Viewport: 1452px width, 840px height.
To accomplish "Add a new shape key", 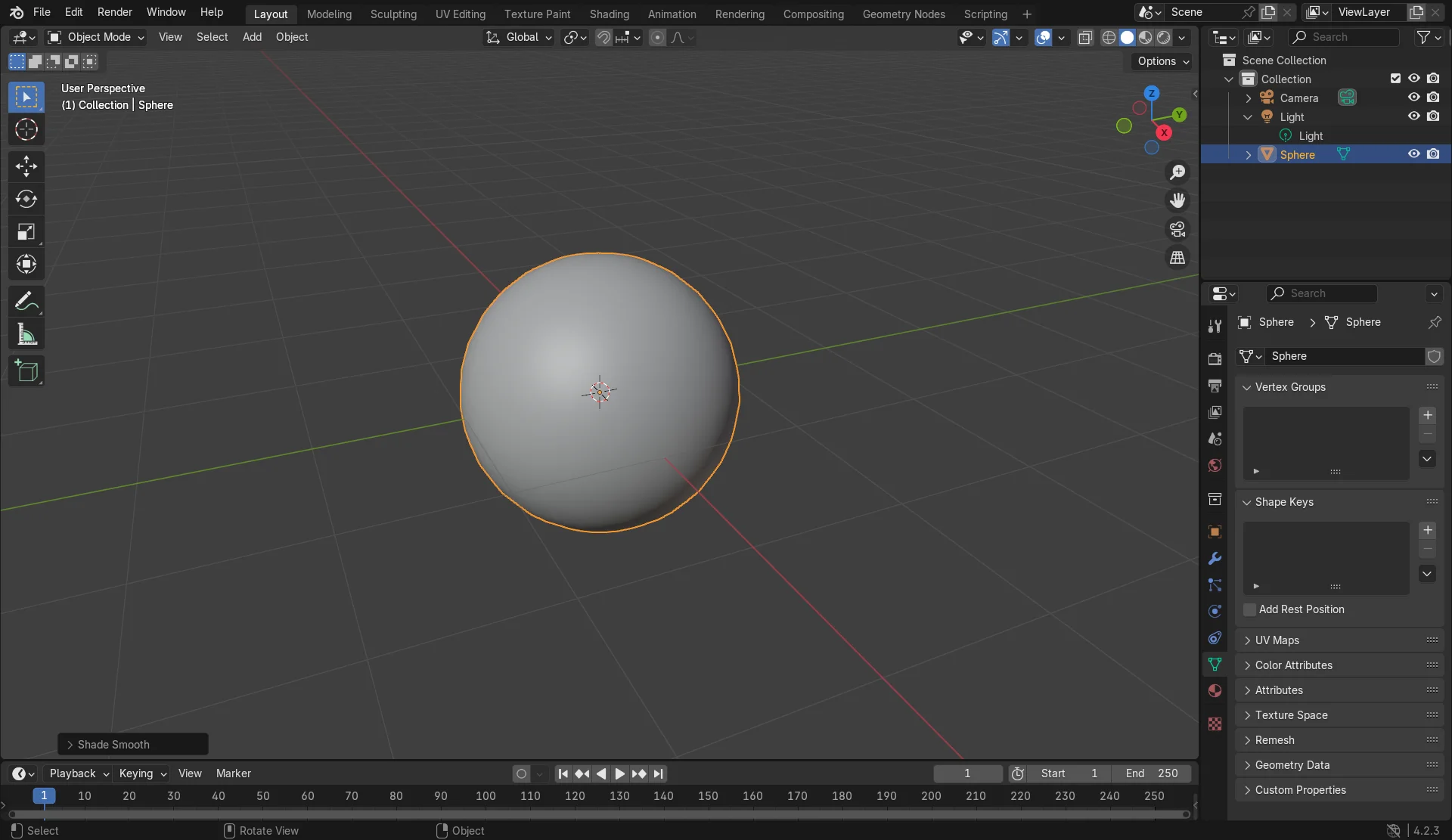I will tap(1427, 530).
